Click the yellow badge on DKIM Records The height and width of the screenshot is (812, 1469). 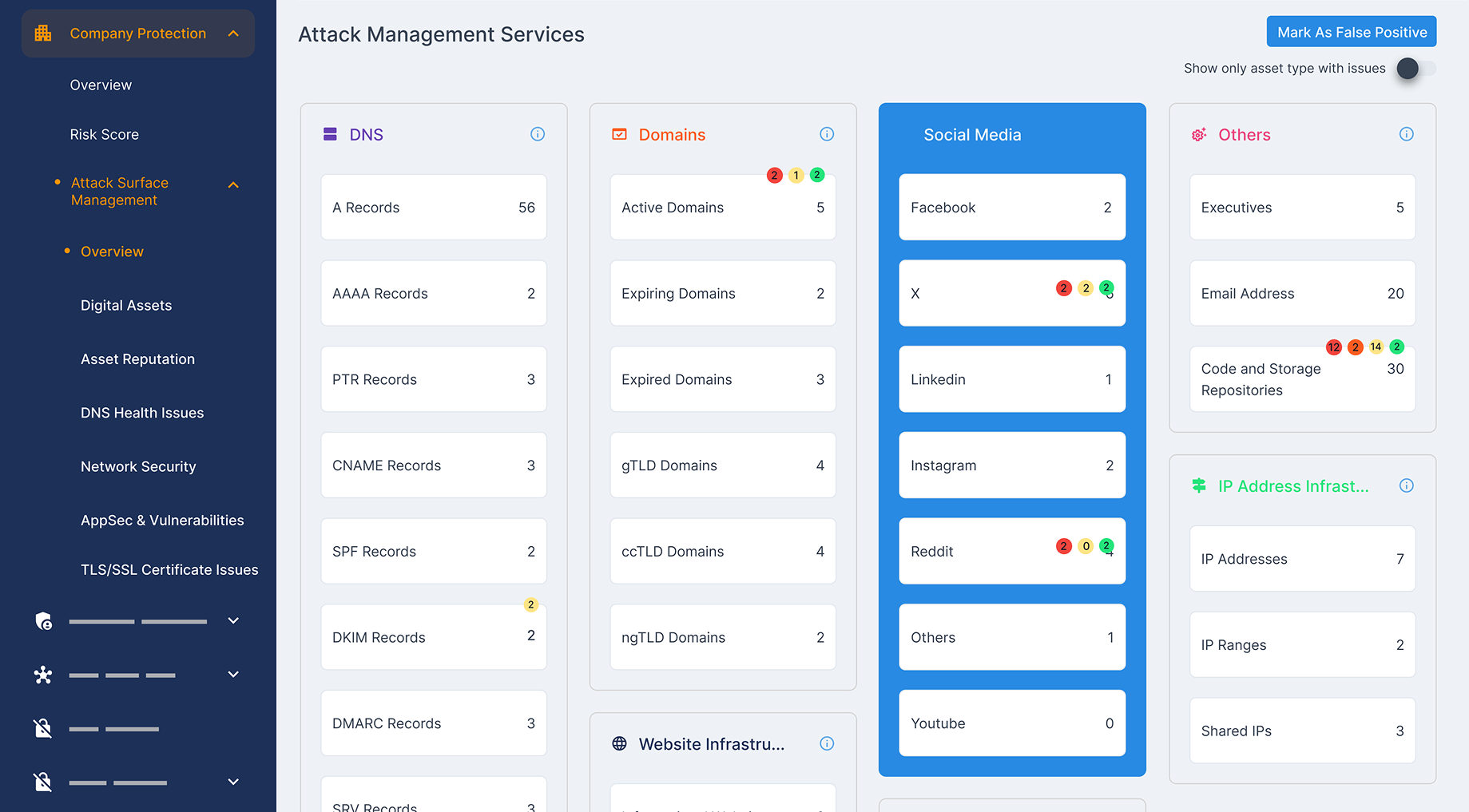click(530, 604)
